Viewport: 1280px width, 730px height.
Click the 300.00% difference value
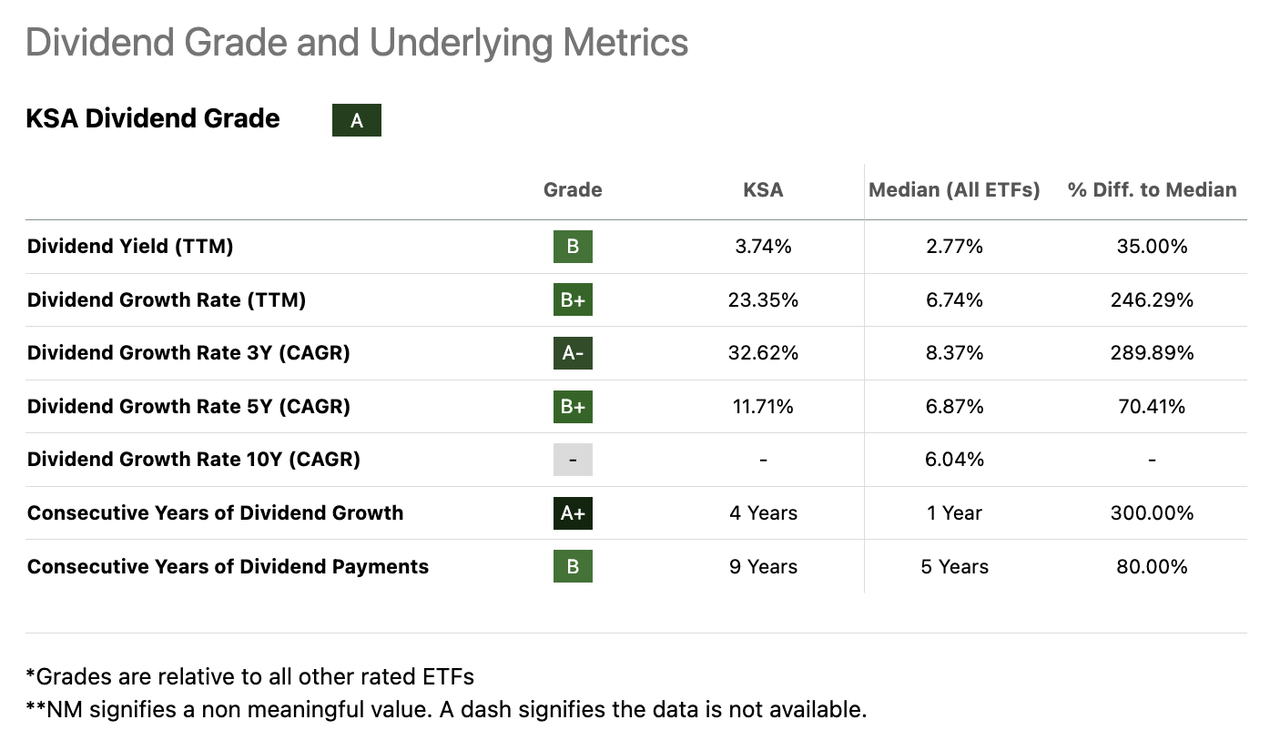tap(1152, 513)
